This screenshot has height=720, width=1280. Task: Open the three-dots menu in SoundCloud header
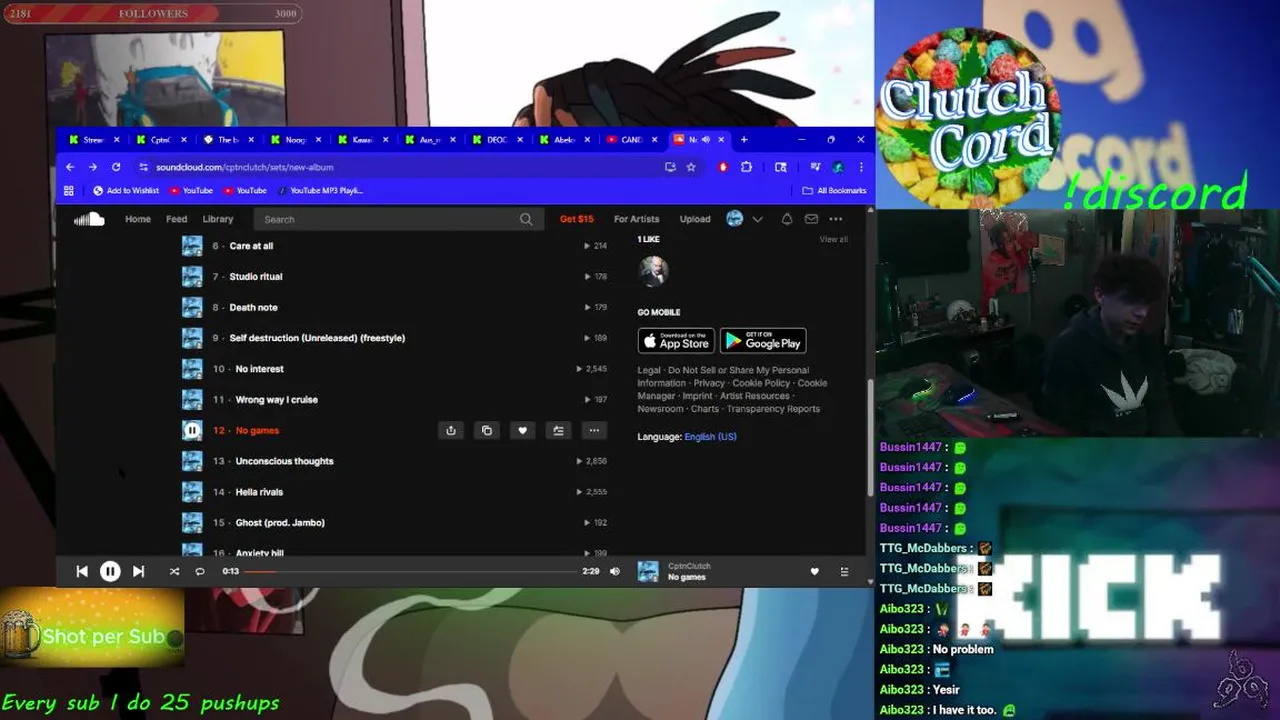(836, 219)
